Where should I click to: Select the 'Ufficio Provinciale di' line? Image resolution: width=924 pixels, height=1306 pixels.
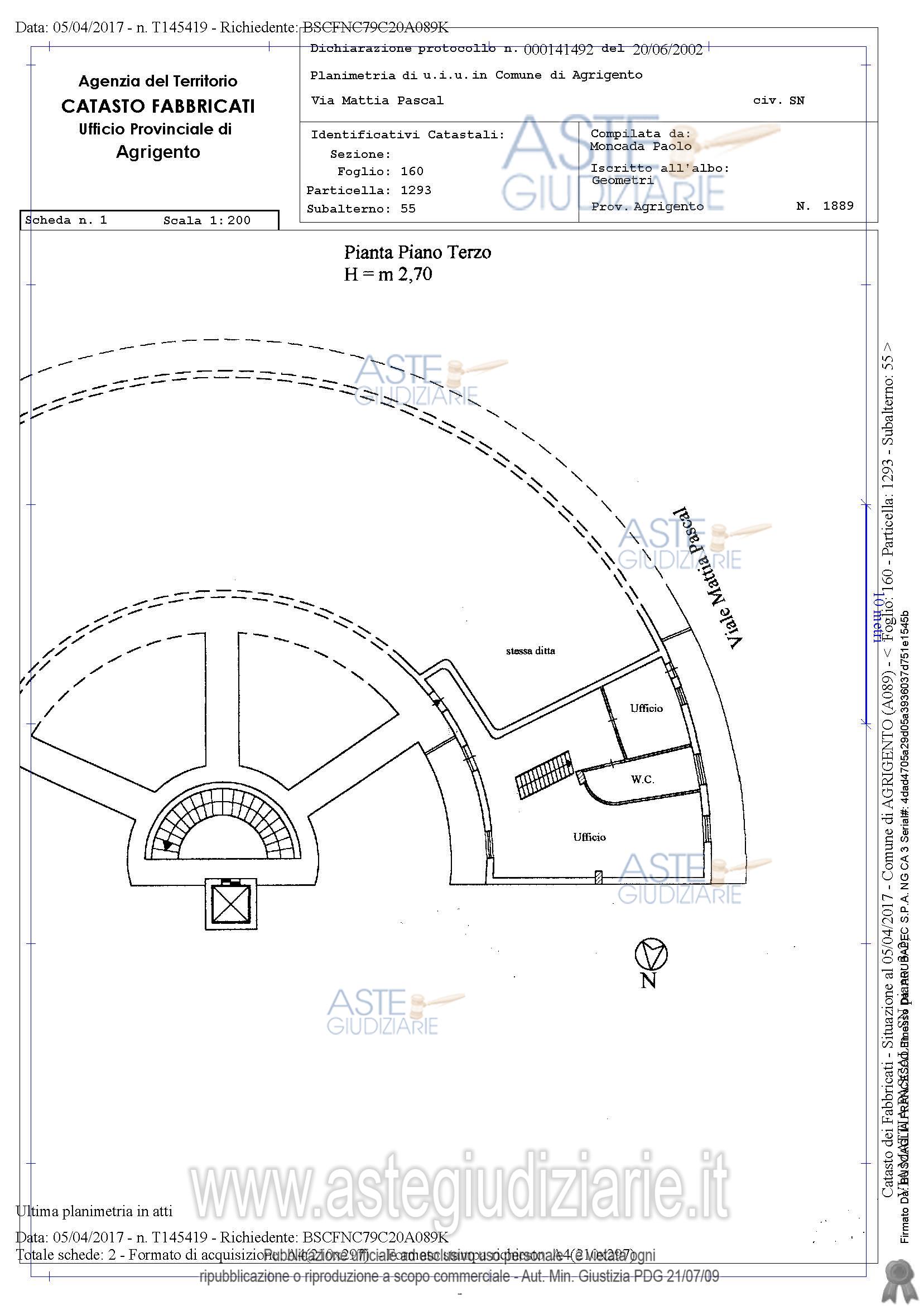point(155,129)
